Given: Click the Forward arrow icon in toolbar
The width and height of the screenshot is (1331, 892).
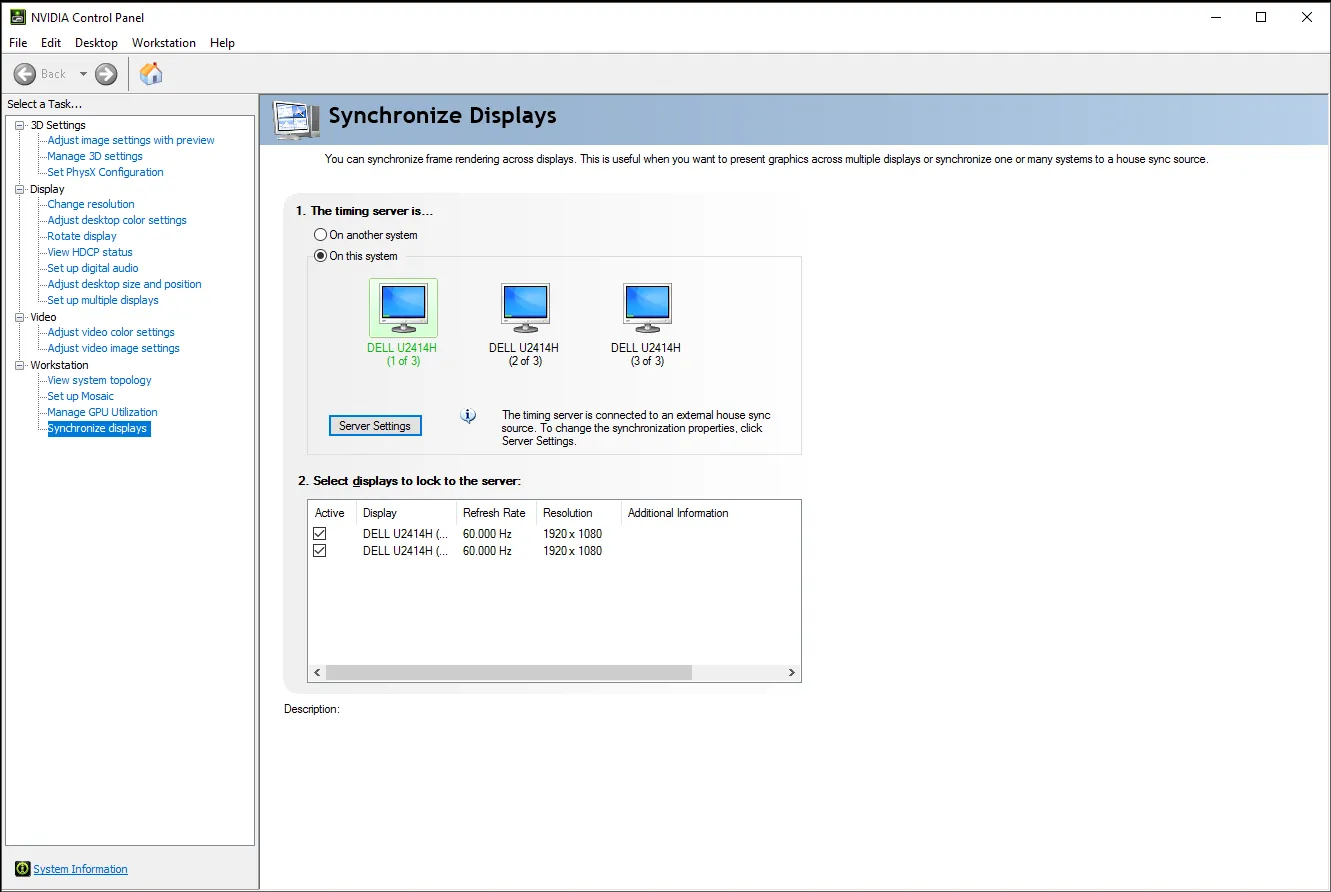Looking at the screenshot, I should point(106,74).
